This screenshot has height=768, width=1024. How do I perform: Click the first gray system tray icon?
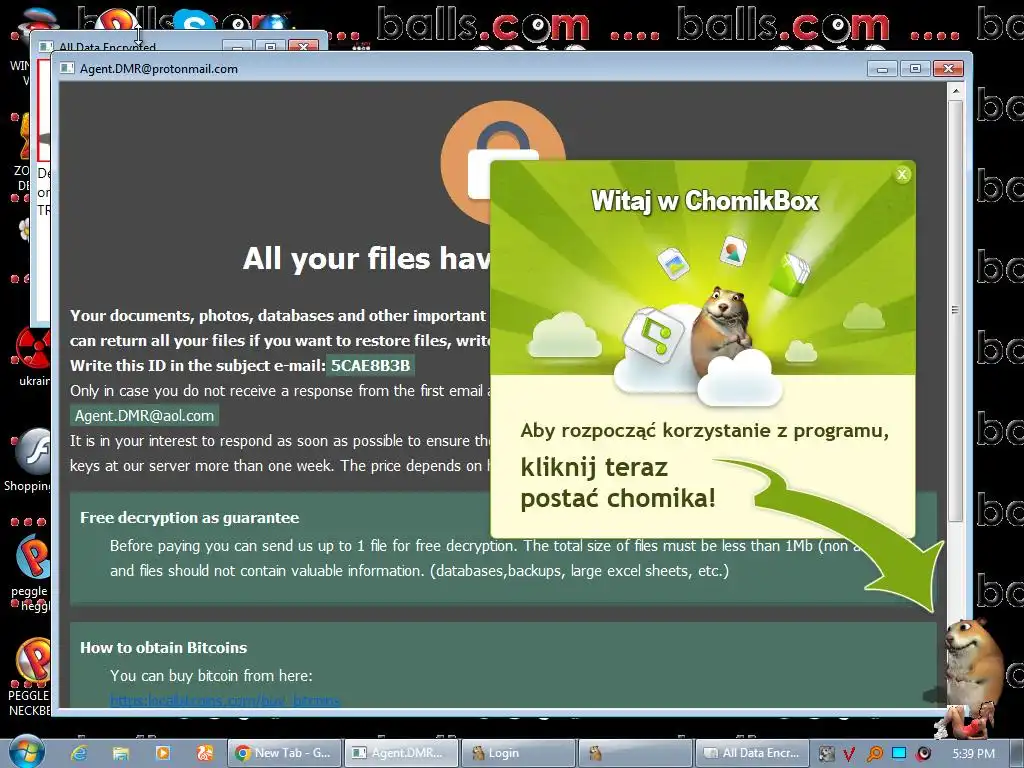point(826,754)
